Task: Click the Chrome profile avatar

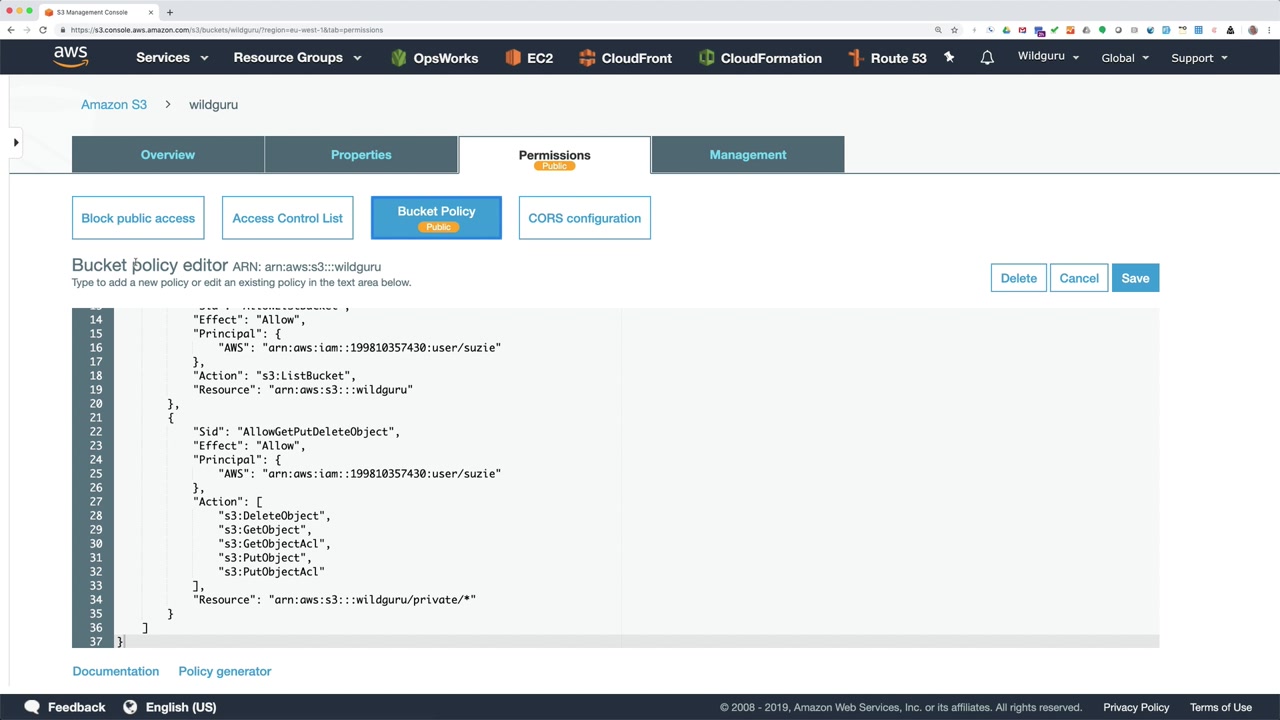Action: tap(1253, 30)
